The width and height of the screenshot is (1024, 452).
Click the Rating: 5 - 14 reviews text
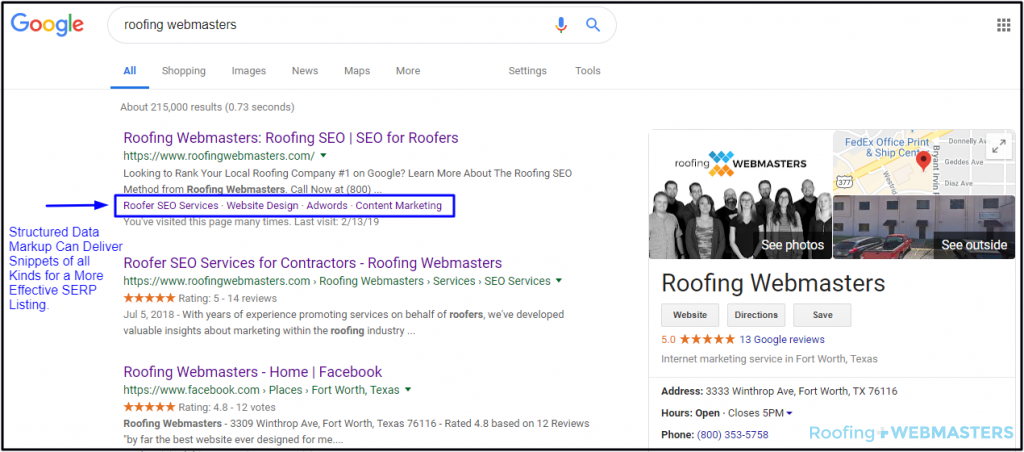227,299
